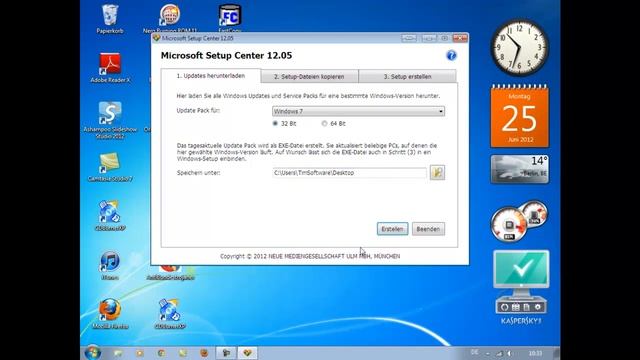Click the Setup Center heart taskbar button
This screenshot has width=640, height=360.
coord(247,353)
